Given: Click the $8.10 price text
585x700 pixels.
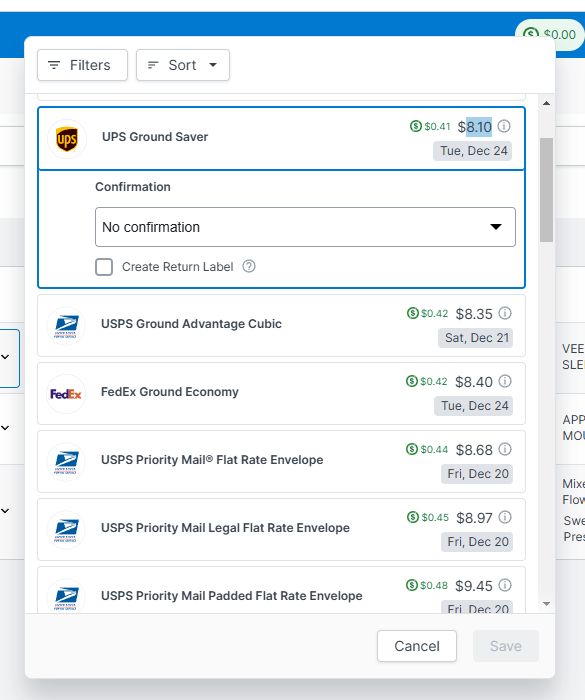Looking at the screenshot, I should tap(475, 127).
